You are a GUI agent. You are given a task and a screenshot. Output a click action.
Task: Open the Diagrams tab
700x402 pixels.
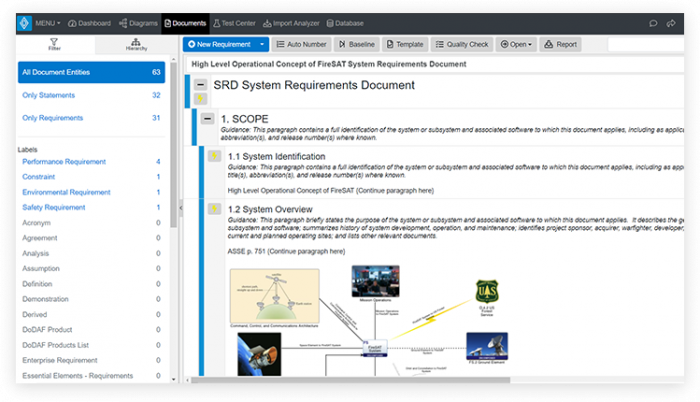[x=138, y=23]
